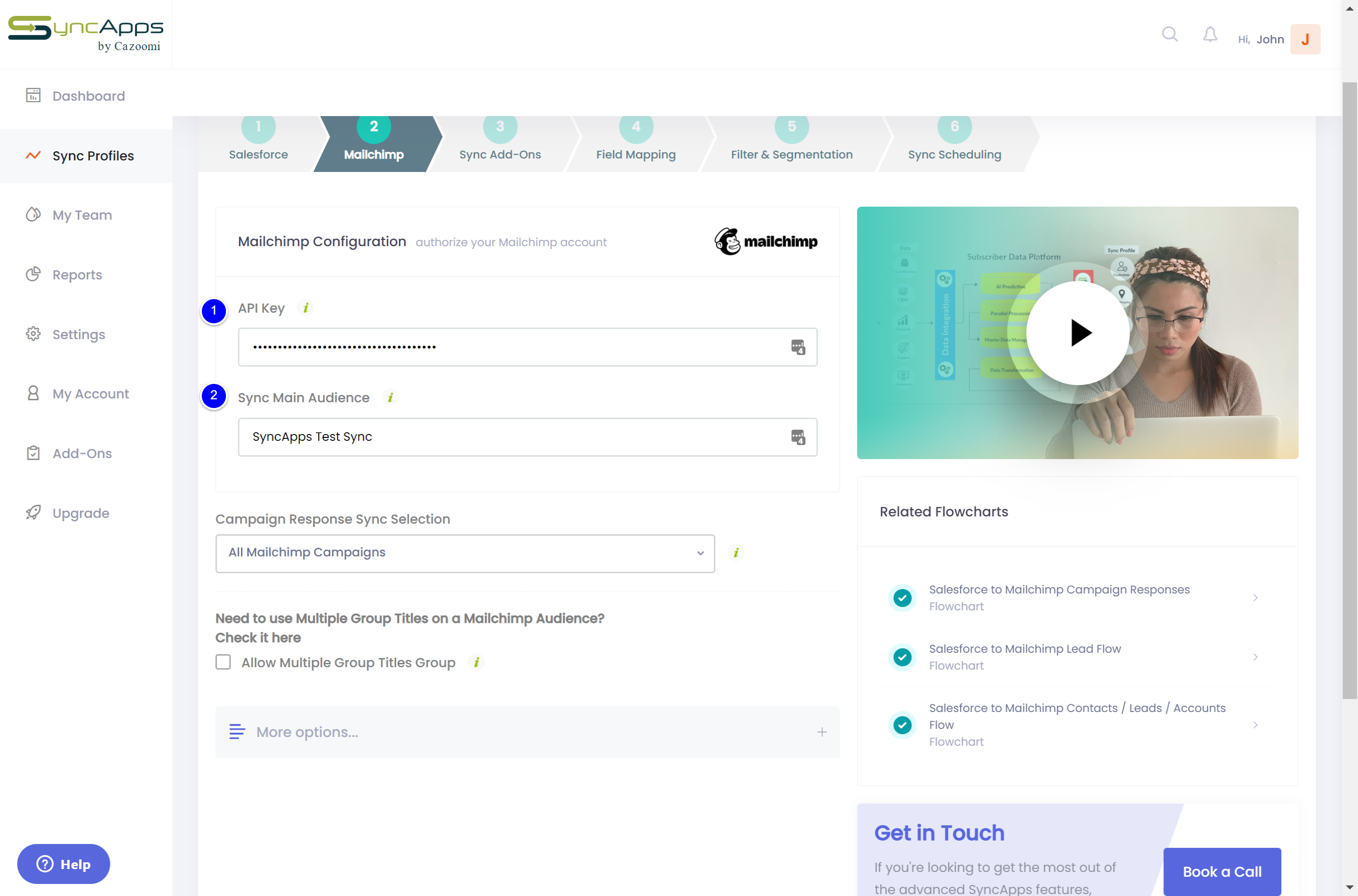The height and width of the screenshot is (896, 1358).
Task: Open Upgrade in sidebar
Action: pyautogui.click(x=86, y=513)
